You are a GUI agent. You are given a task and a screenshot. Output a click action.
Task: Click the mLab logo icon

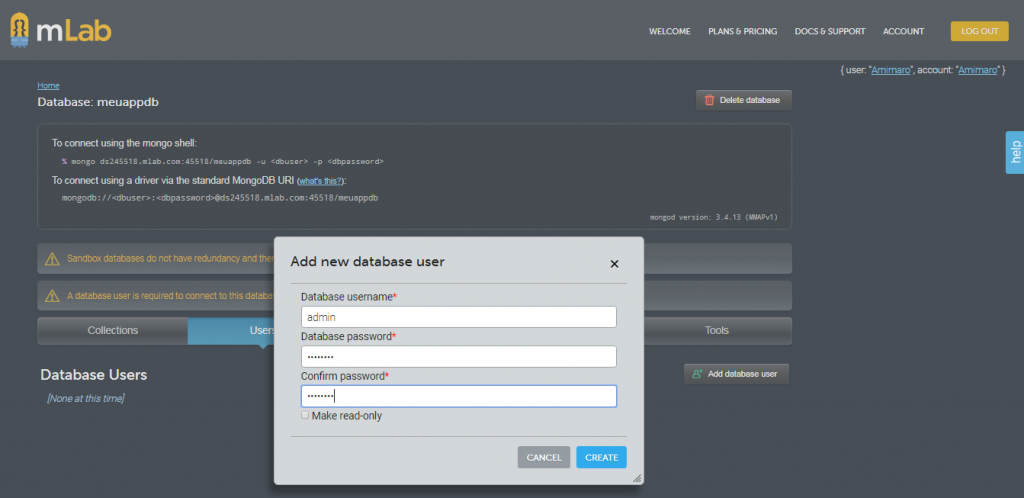point(22,31)
